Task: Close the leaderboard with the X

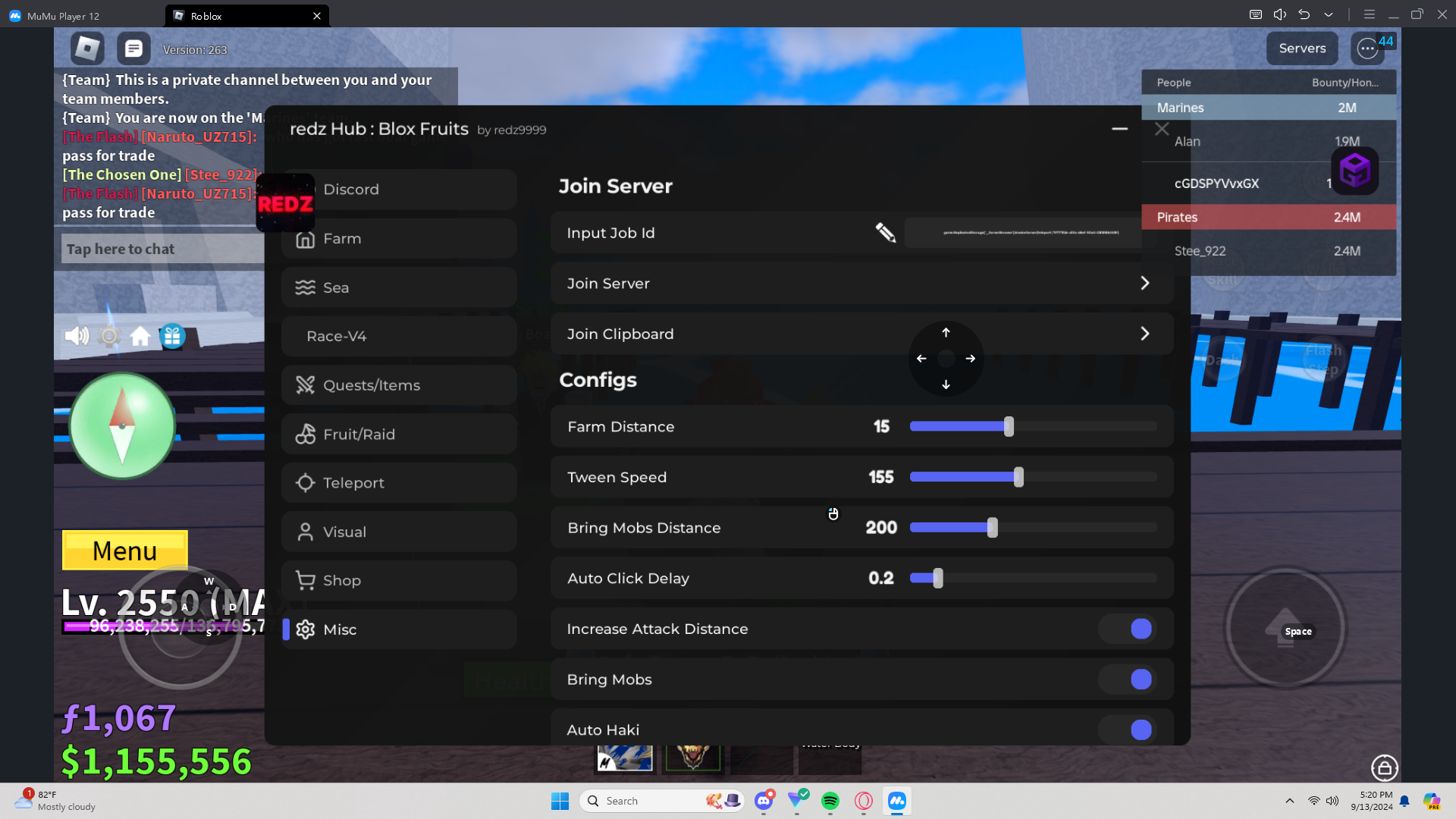Action: click(1162, 129)
